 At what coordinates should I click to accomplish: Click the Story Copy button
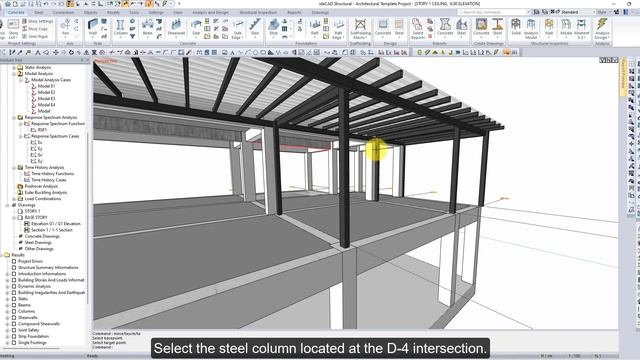click(35, 29)
